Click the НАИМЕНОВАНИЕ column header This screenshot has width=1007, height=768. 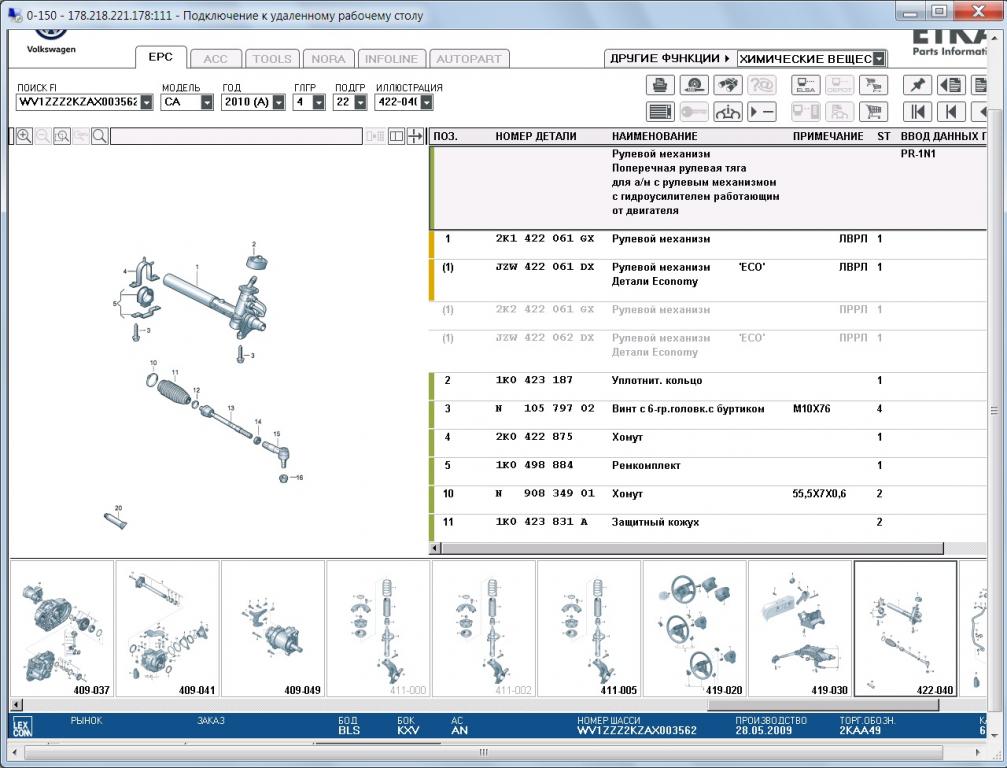pos(654,136)
